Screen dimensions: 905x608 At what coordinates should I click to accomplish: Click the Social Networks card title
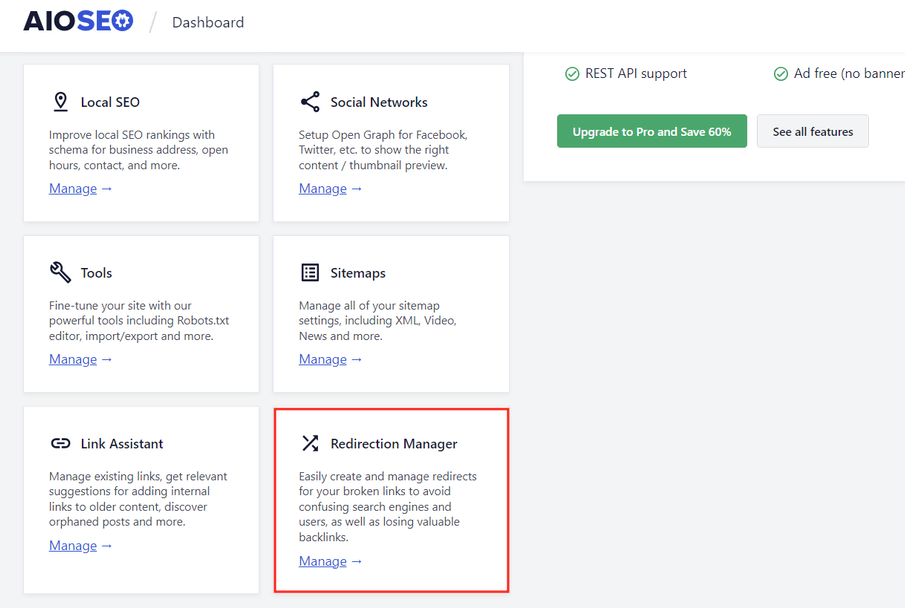379,102
